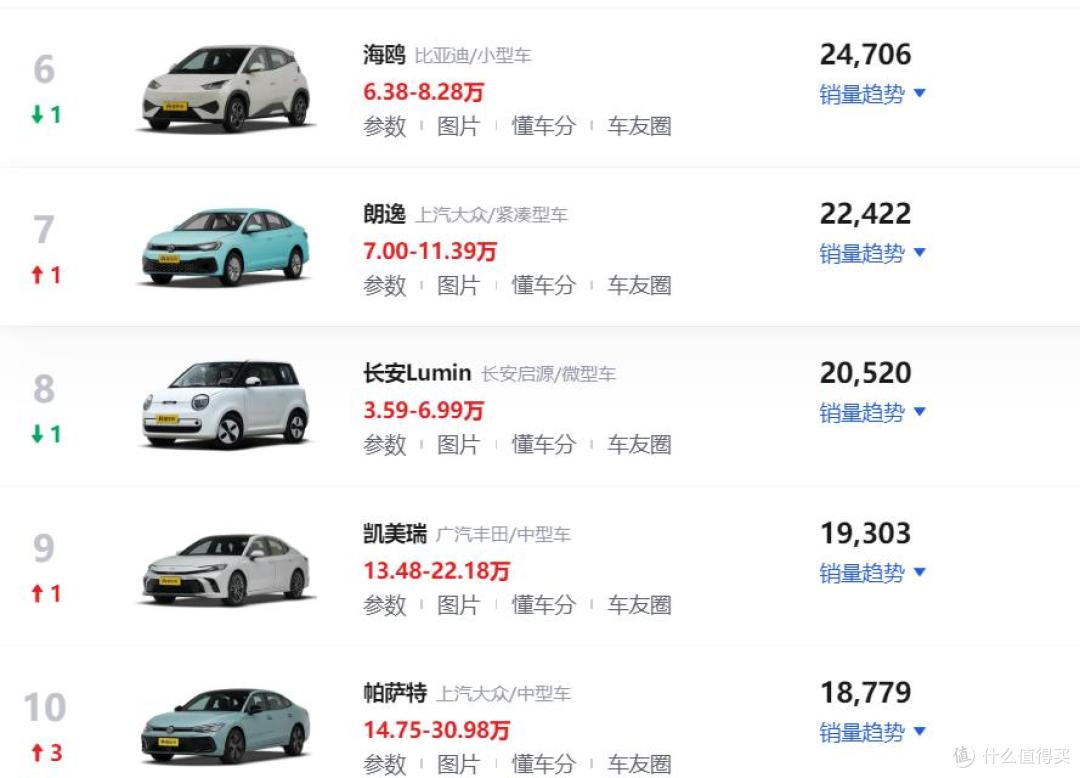The width and height of the screenshot is (1080, 778).
Task: Open 懂车分 link for 长安Lumin
Action: coord(543,445)
